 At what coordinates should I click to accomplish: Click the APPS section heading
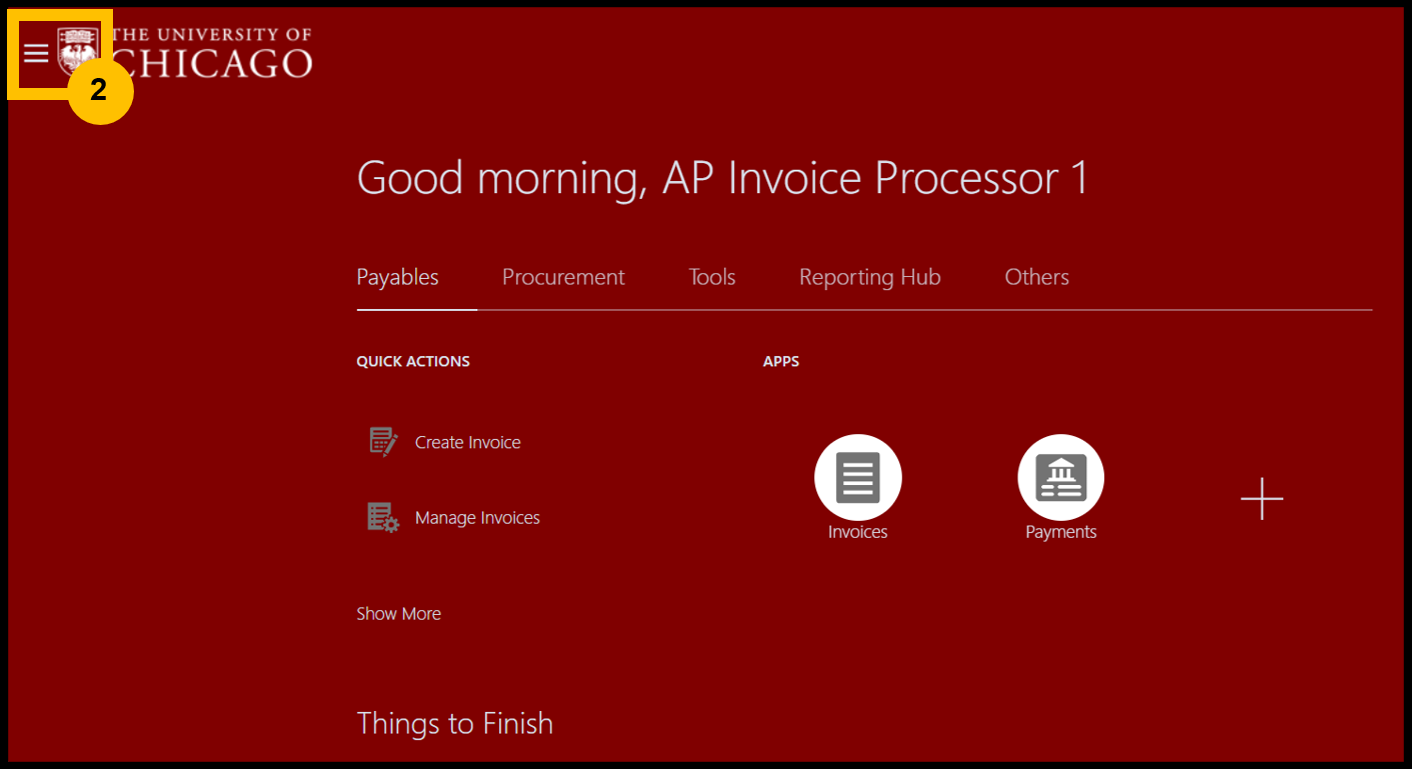point(781,361)
